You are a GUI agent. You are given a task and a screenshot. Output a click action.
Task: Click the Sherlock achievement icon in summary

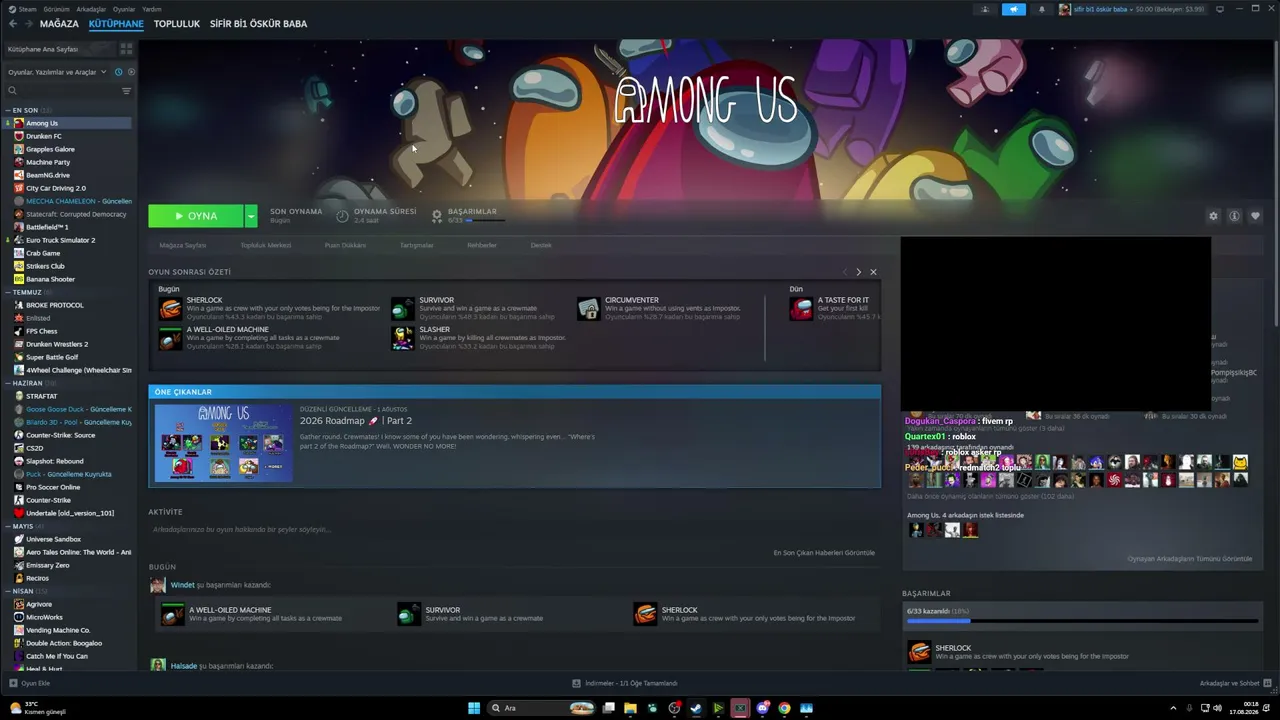[x=170, y=308]
